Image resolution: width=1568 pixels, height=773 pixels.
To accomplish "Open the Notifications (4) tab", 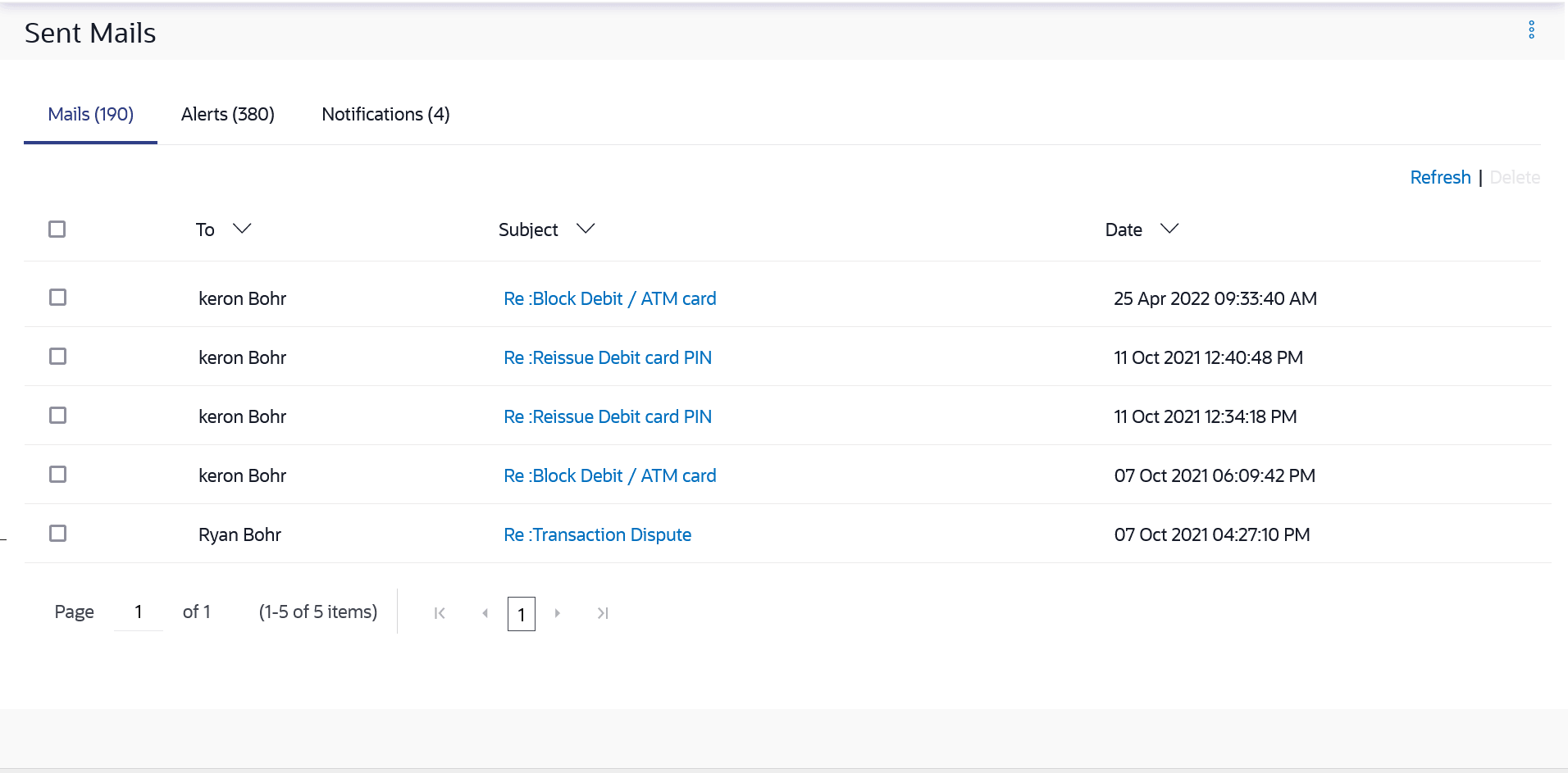I will tap(385, 115).
